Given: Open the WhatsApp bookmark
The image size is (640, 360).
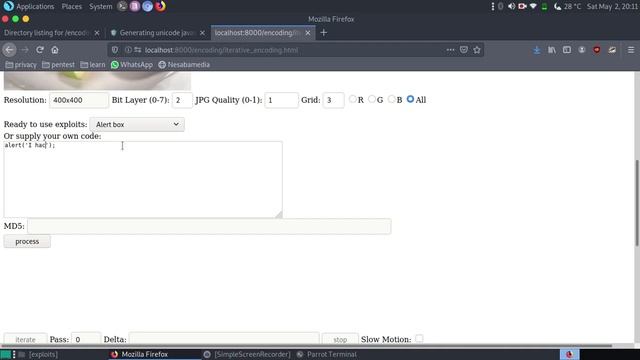Looking at the screenshot, I should coord(132,64).
